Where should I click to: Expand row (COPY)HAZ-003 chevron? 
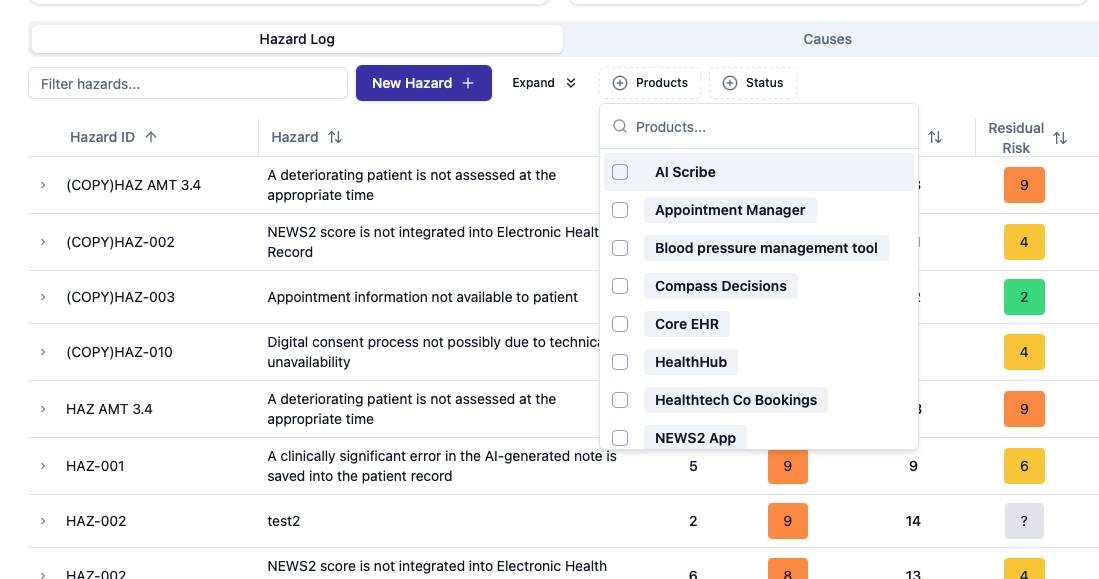pyautogui.click(x=43, y=297)
